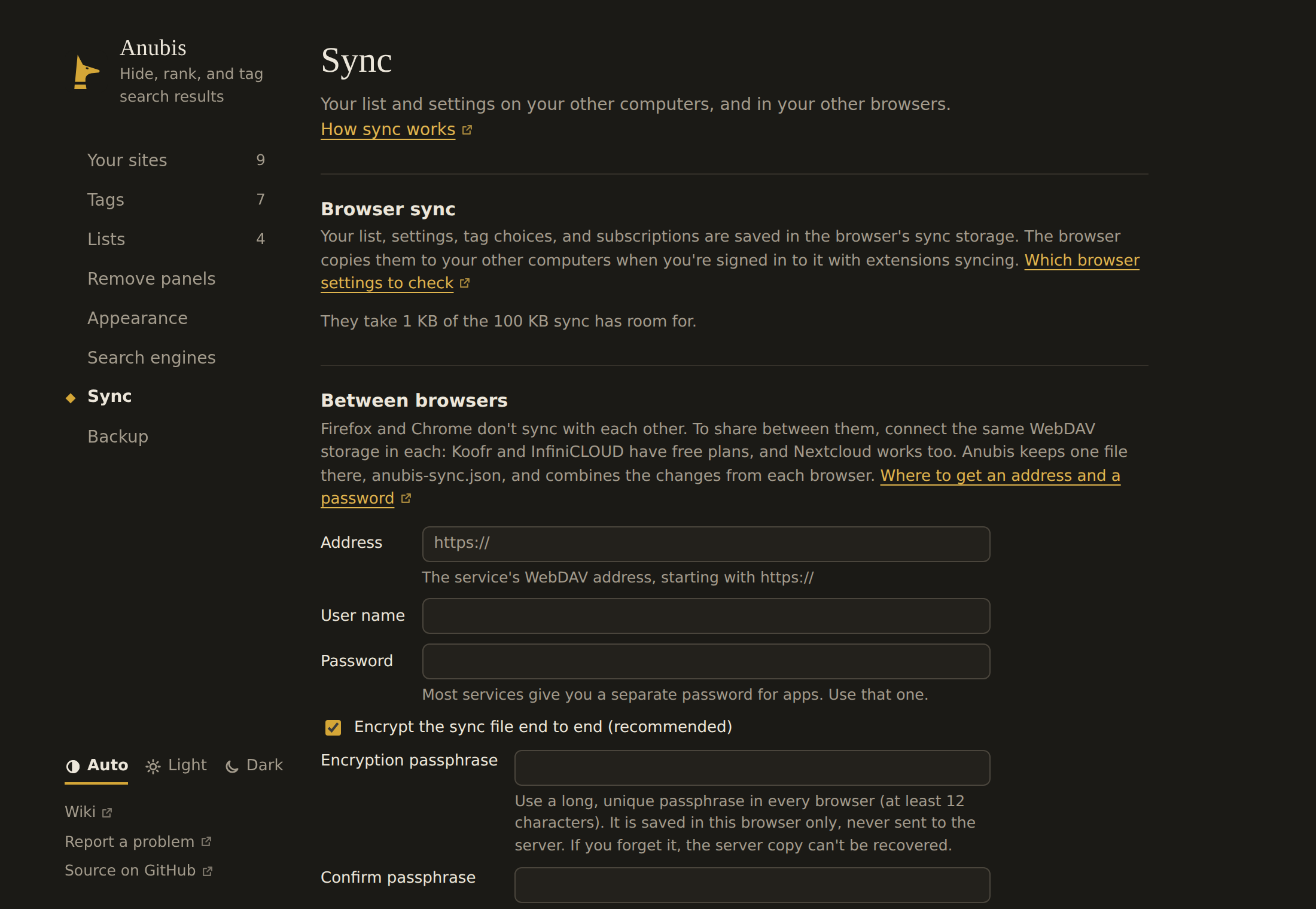
Task: Open Where to get an address link
Action: click(1000, 475)
